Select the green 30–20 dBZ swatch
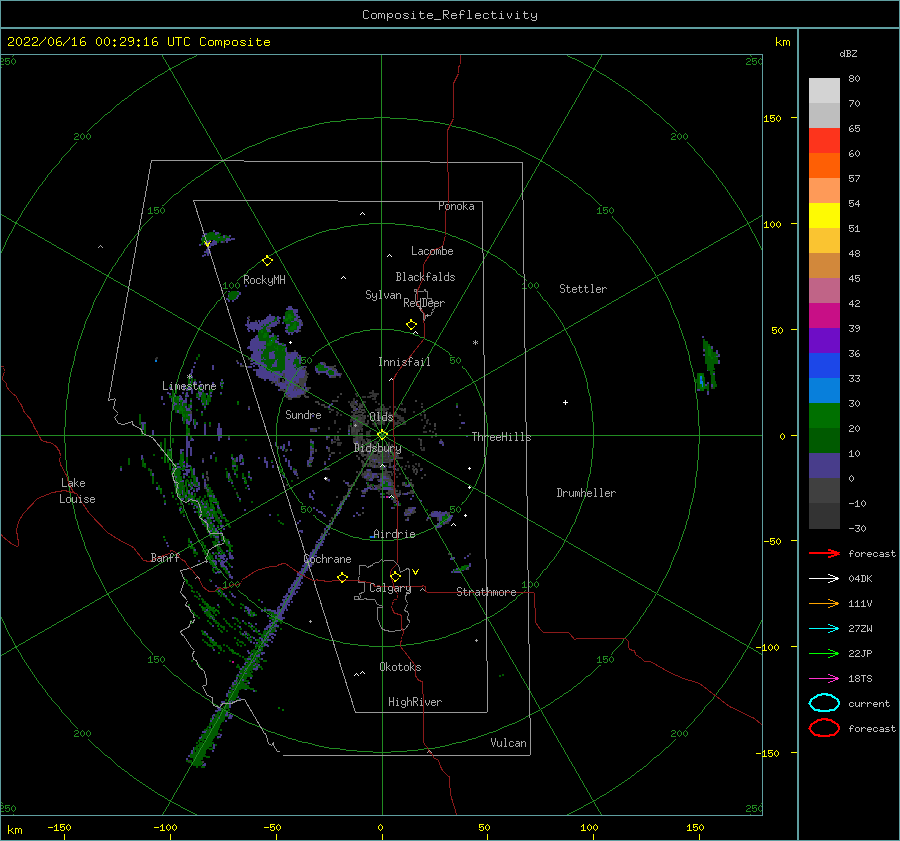The height and width of the screenshot is (841, 900). (x=824, y=416)
